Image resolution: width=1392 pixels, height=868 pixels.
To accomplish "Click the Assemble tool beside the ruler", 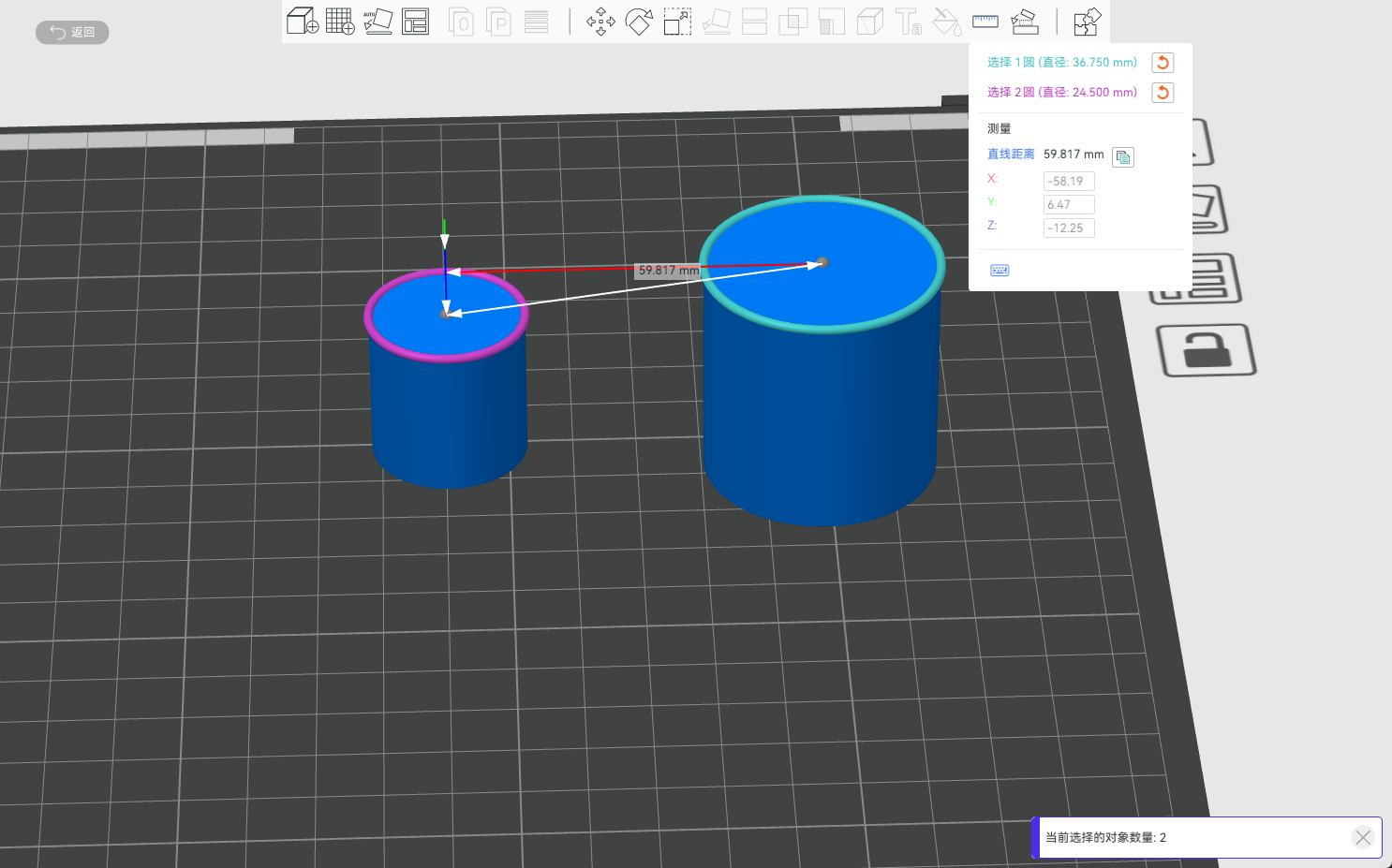I will point(1025,21).
